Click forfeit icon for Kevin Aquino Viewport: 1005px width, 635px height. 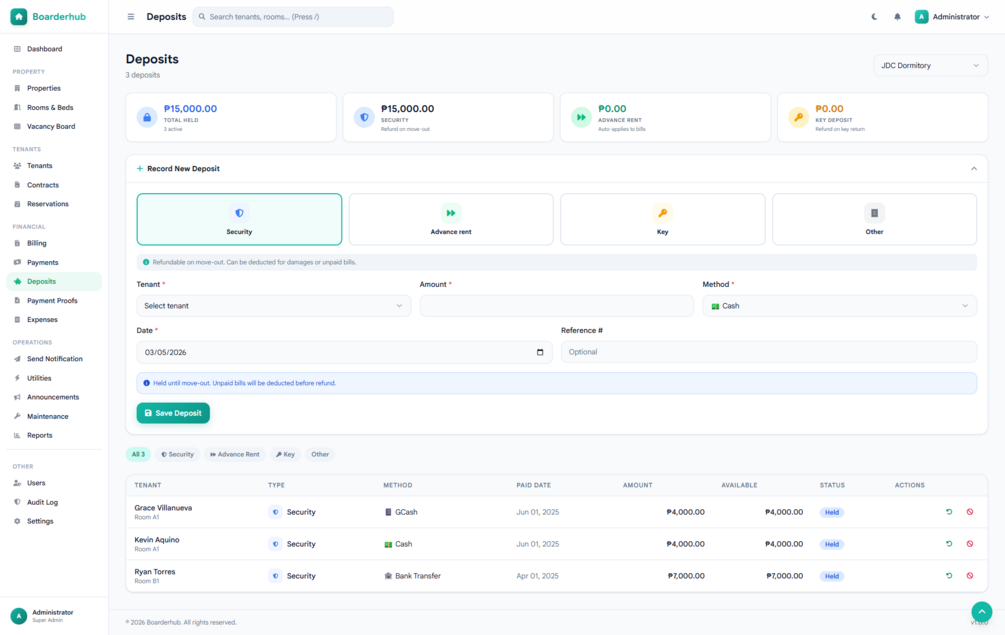coord(970,544)
